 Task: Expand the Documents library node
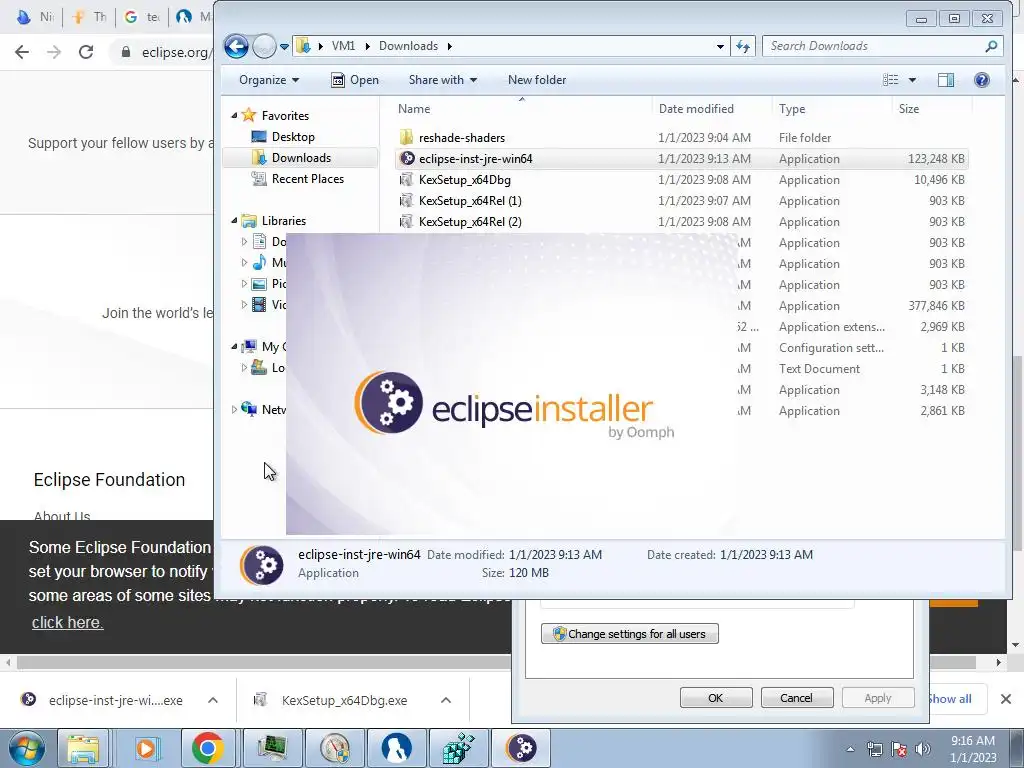pyautogui.click(x=244, y=242)
